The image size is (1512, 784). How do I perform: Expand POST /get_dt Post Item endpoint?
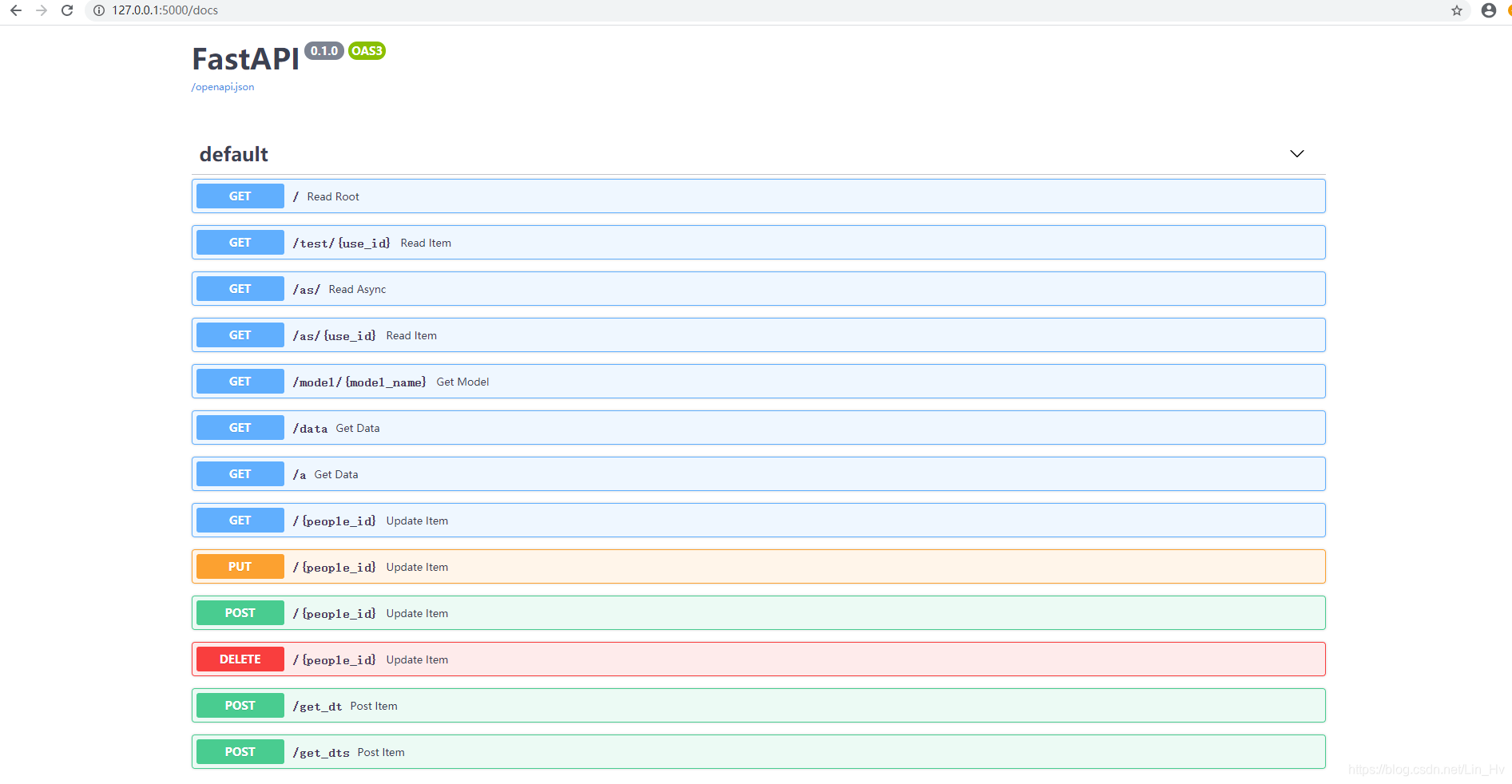[758, 706]
